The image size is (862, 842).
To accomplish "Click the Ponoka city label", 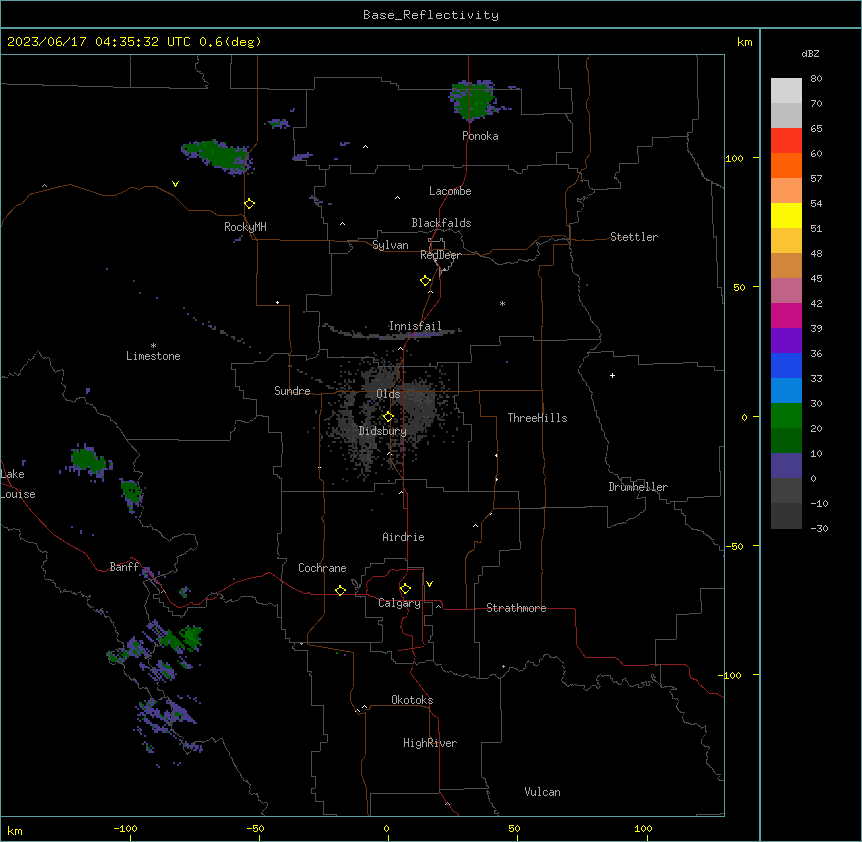I will point(480,136).
